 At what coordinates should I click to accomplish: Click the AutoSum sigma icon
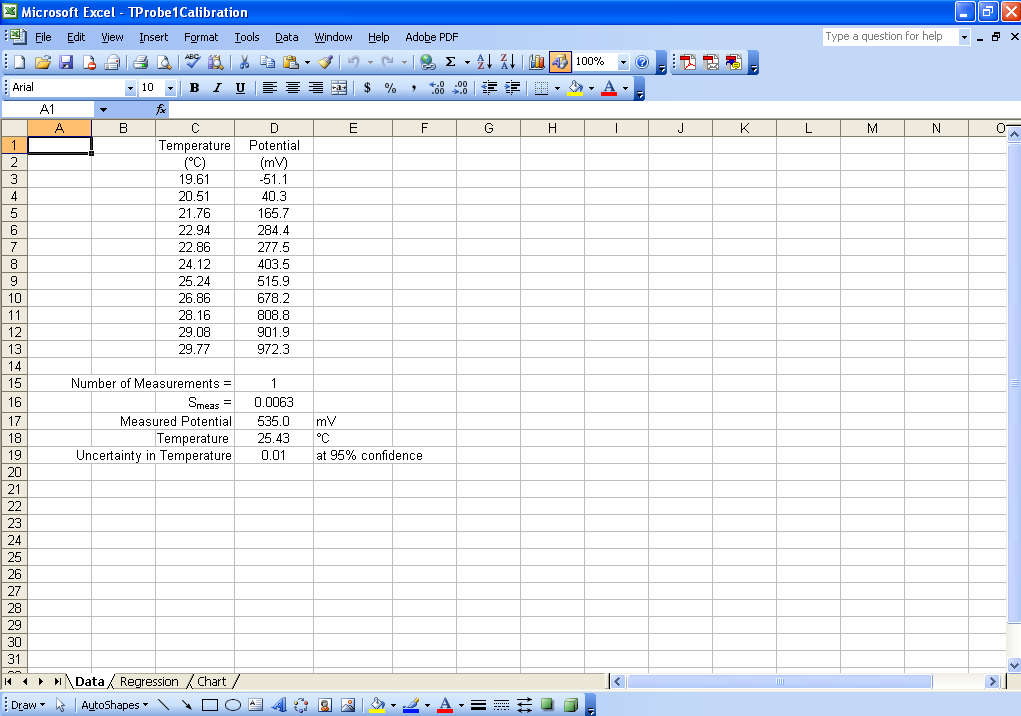click(x=450, y=62)
